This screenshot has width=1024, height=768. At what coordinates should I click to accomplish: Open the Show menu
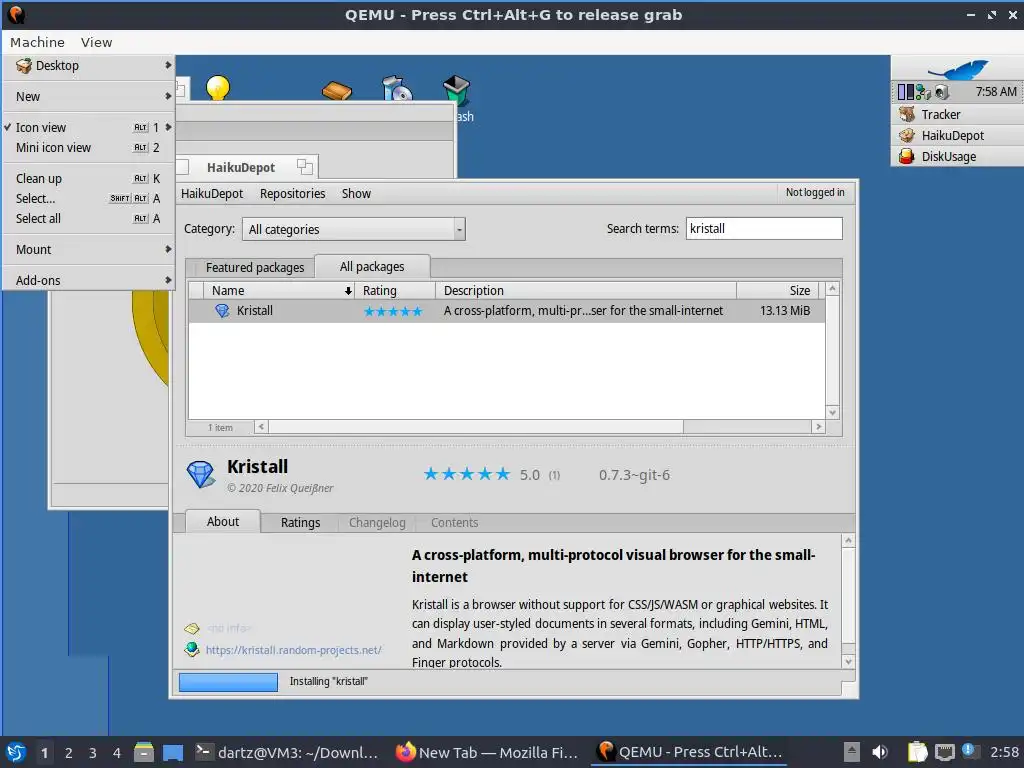coord(356,193)
